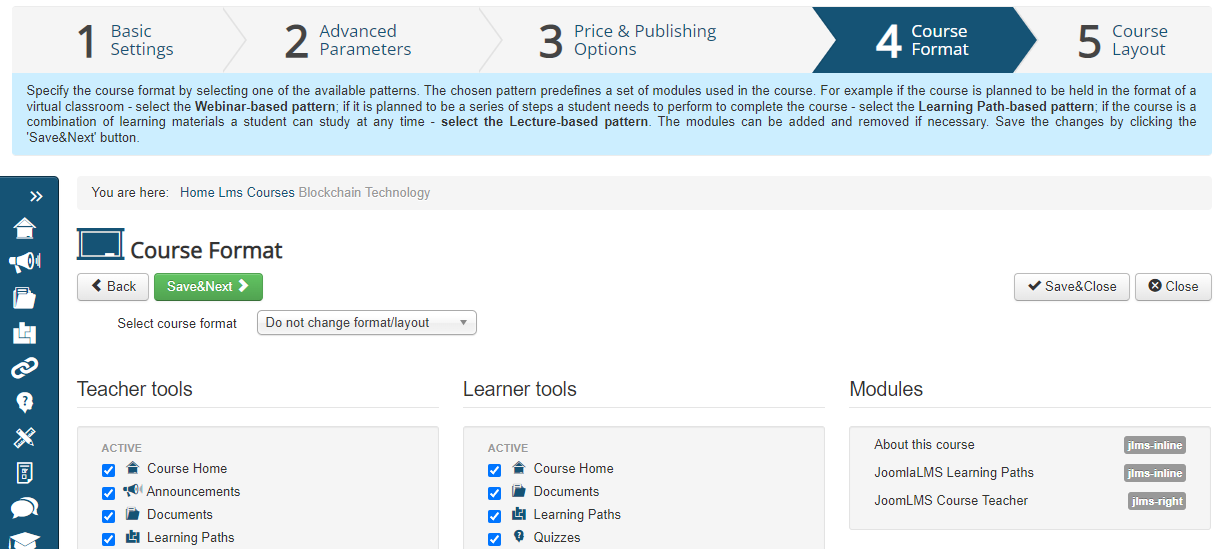Click the green Save&Next button

(x=208, y=287)
